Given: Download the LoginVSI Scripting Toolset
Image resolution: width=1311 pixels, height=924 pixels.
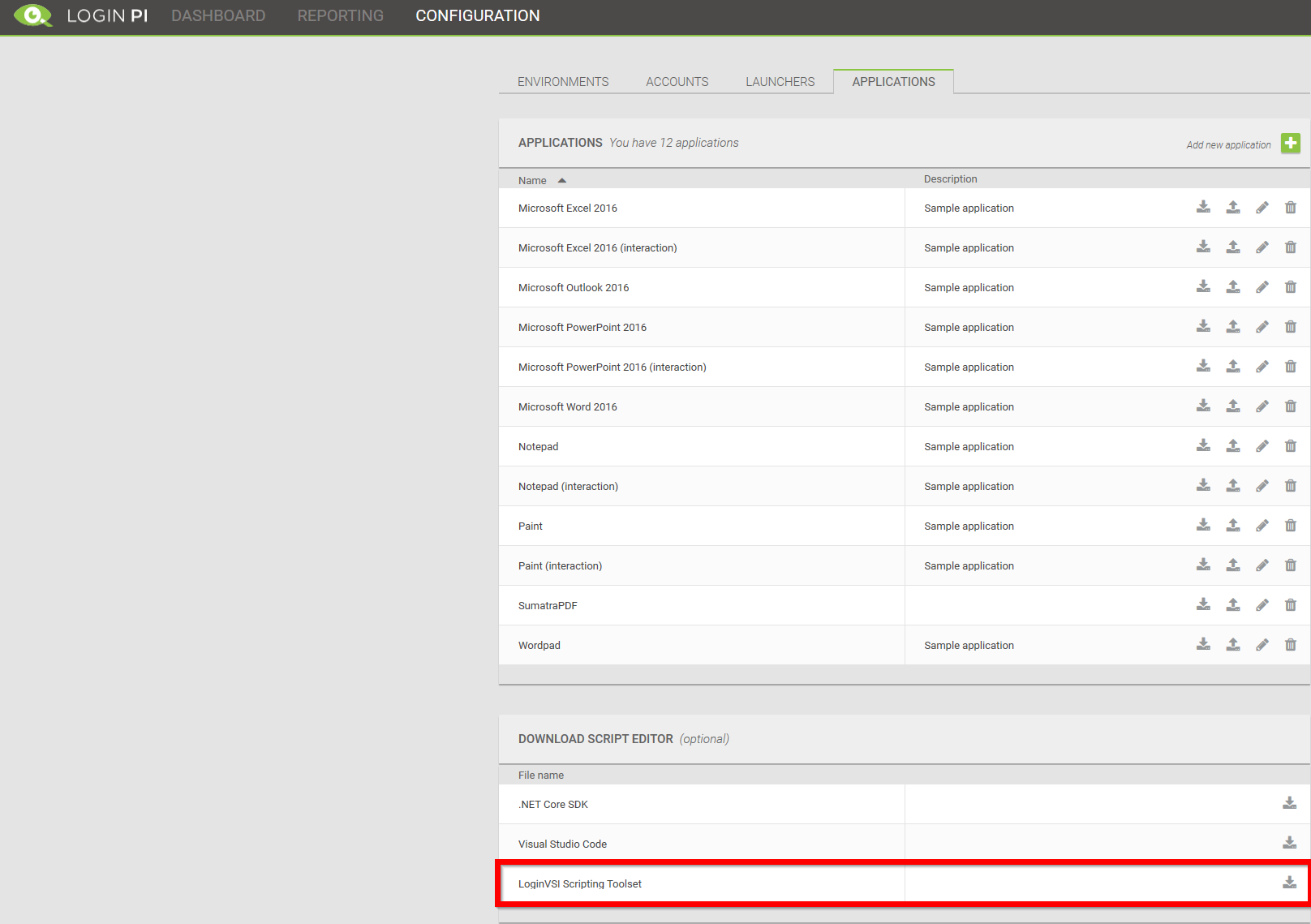Looking at the screenshot, I should coord(1289,883).
